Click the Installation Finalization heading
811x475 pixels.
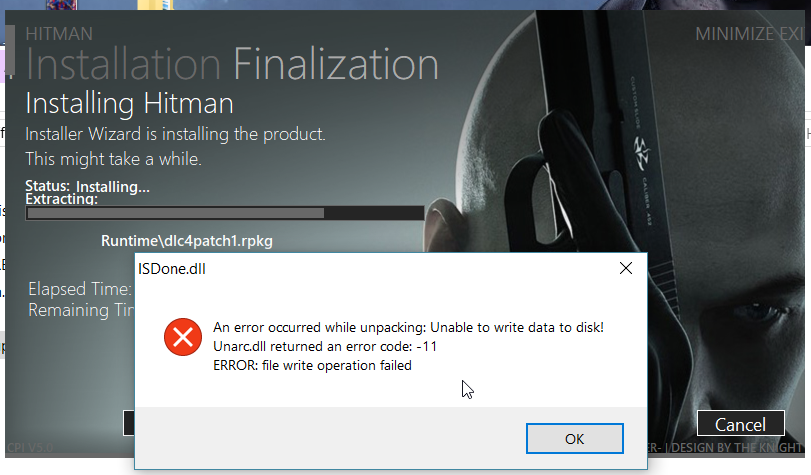point(232,65)
